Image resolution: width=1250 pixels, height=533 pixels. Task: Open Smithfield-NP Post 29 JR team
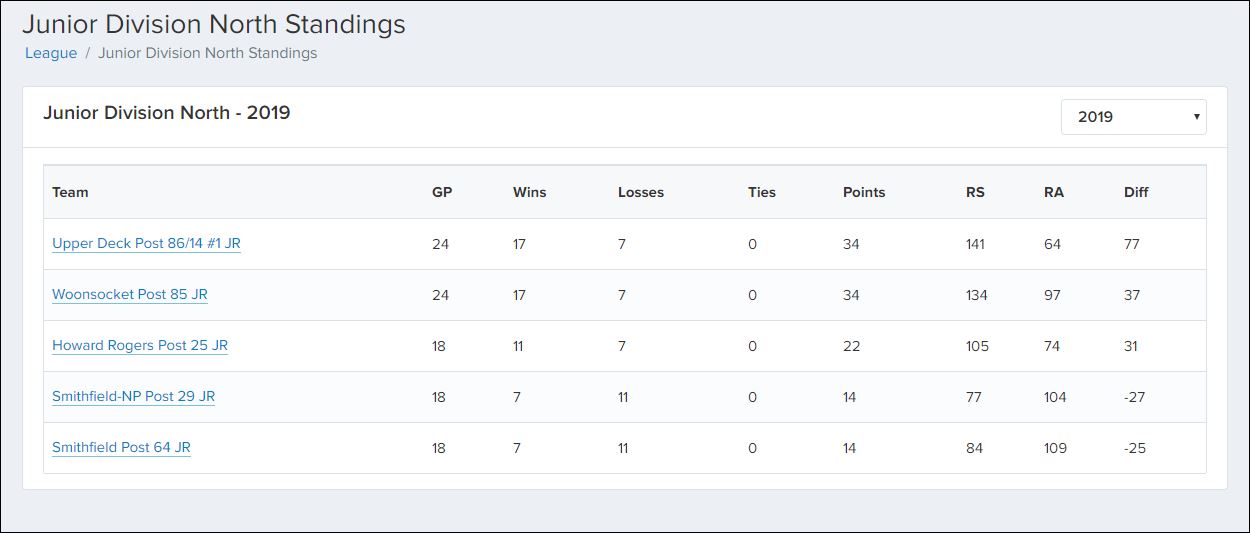click(x=133, y=397)
